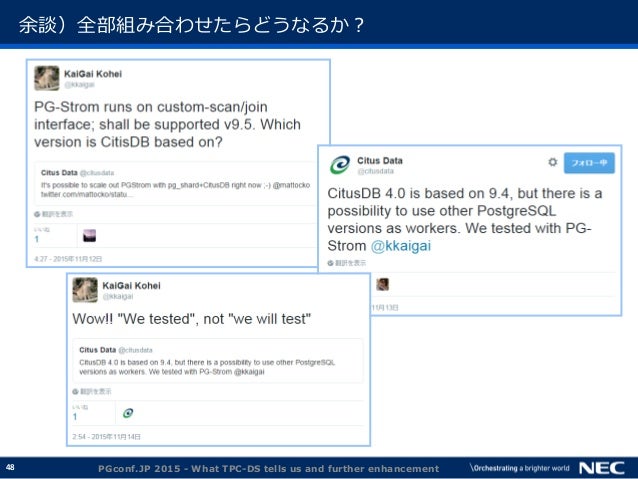Screen dimensions: 638x479
Task: Open gear settings icon on Citus Data tweet
Action: click(552, 162)
